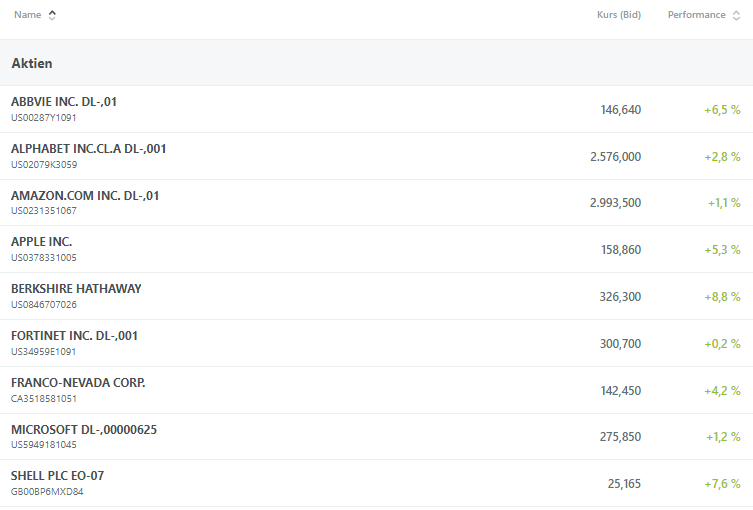This screenshot has width=753, height=510.
Task: Open FORTINET INC. DL-,001 stock
Action: (74, 336)
